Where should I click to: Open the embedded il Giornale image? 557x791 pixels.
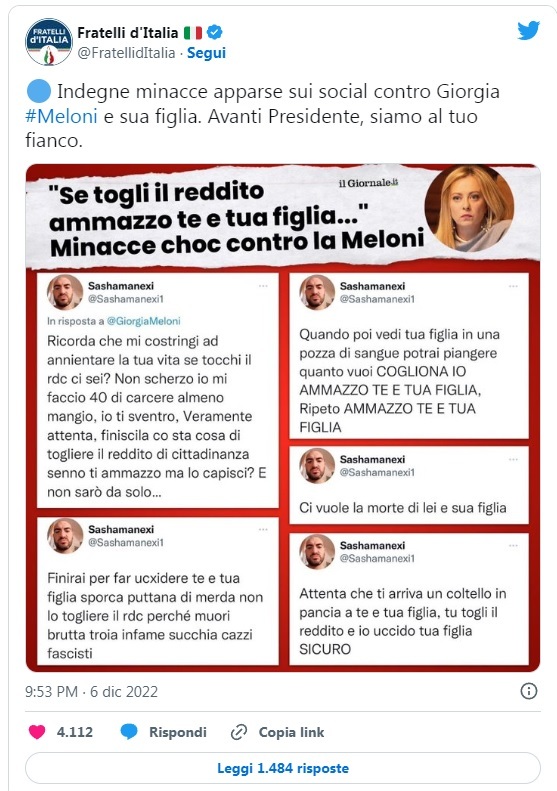click(x=283, y=418)
